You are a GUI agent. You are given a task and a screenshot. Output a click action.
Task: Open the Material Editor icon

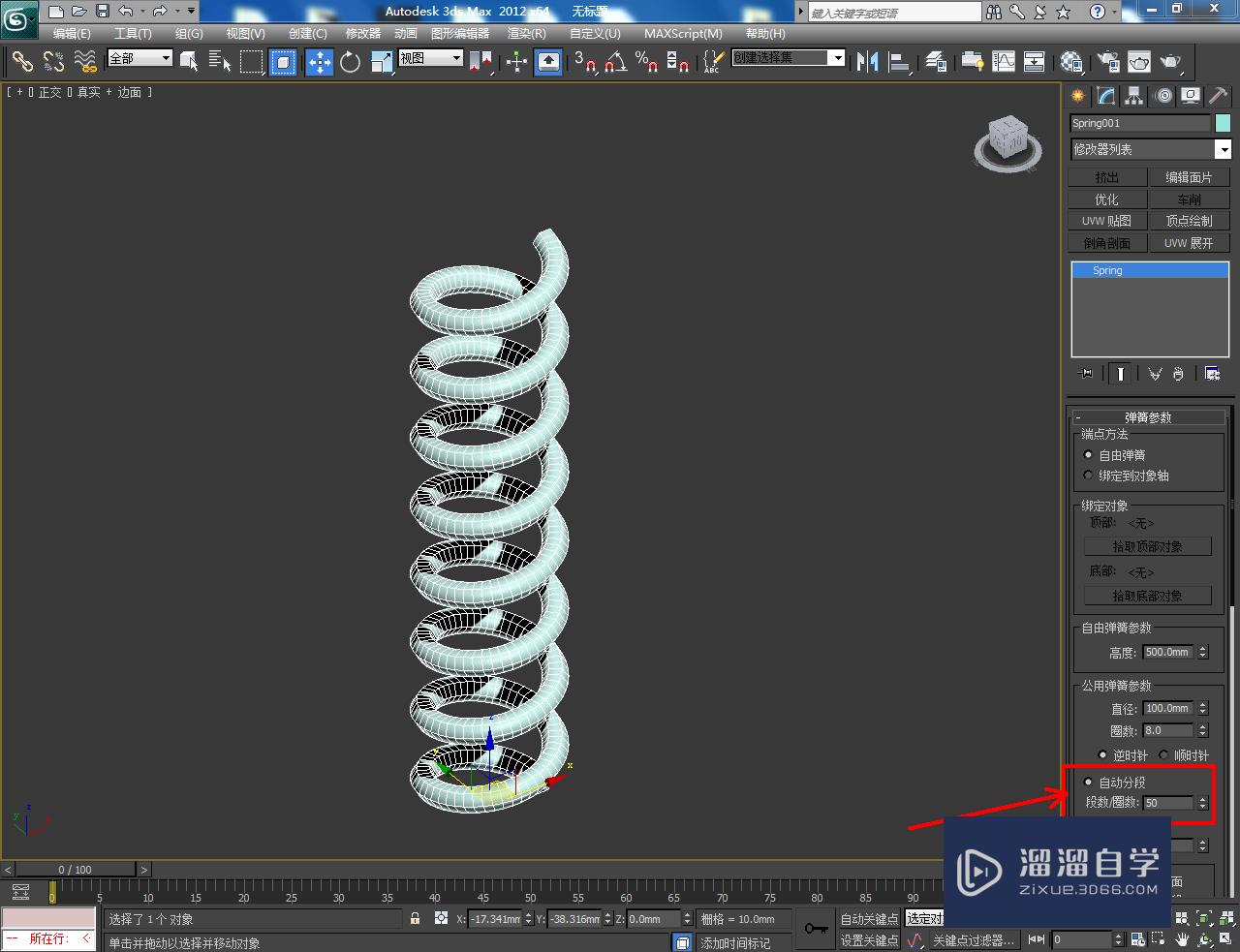1070,62
